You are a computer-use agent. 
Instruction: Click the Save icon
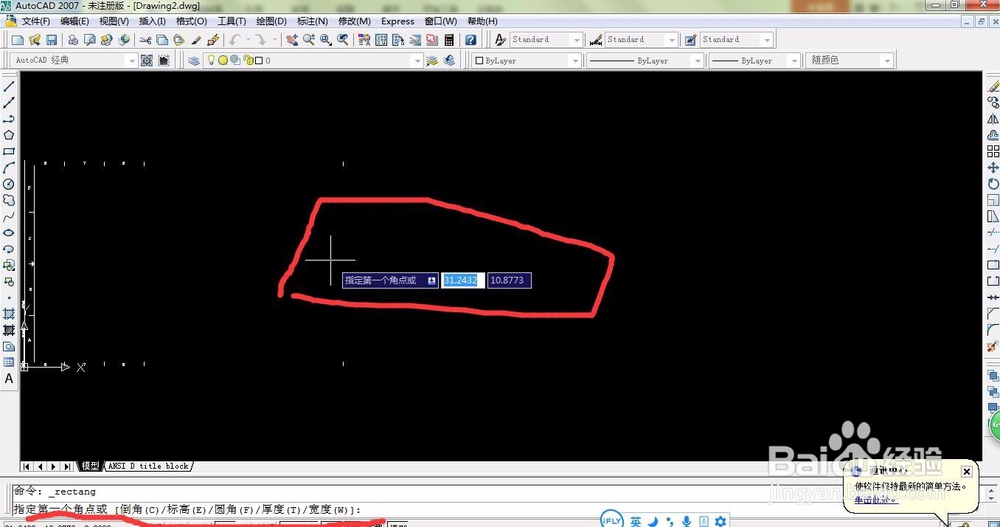[52, 40]
